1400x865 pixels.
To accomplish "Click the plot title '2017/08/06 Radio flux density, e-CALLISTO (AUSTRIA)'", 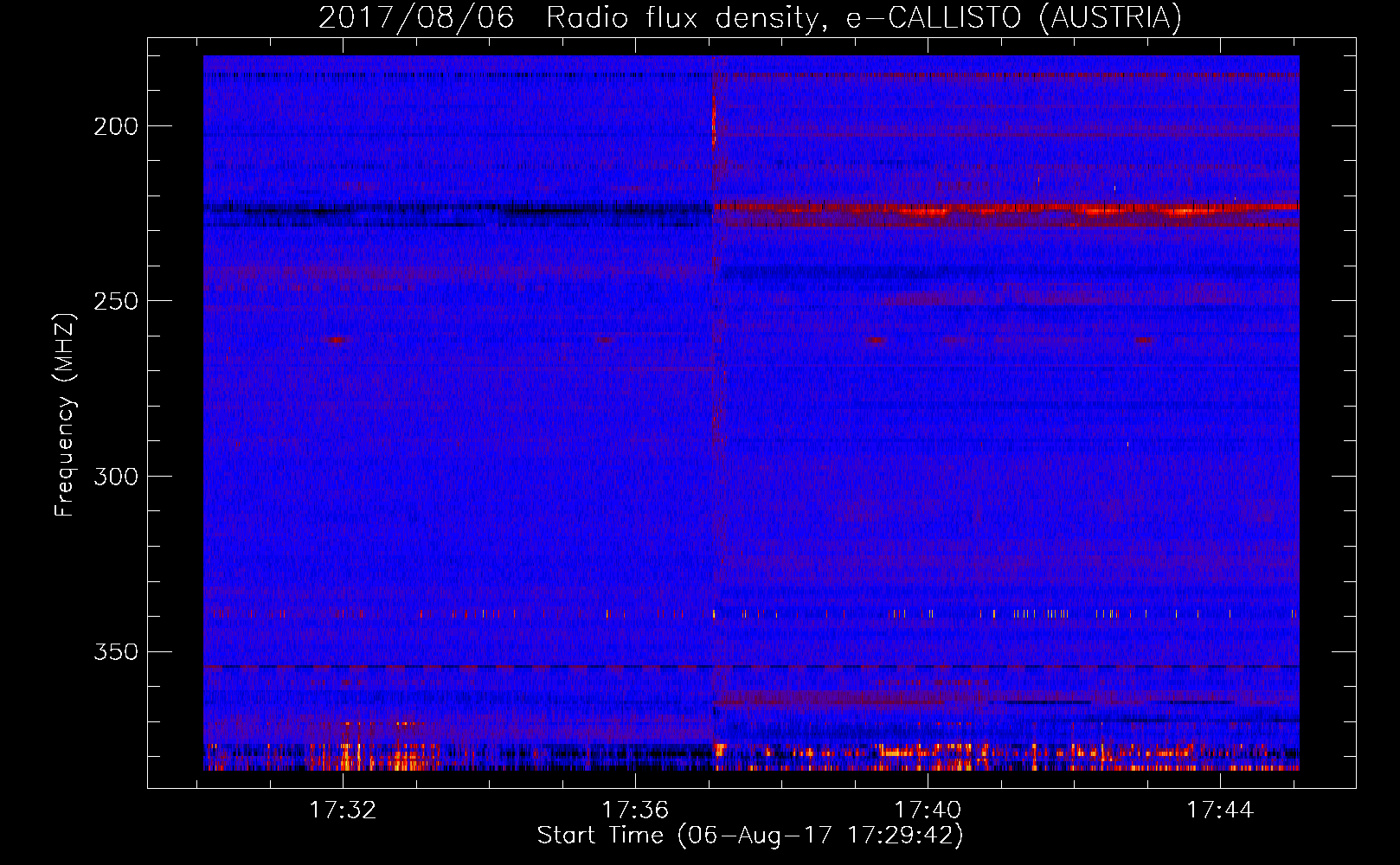I will pyautogui.click(x=750, y=17).
